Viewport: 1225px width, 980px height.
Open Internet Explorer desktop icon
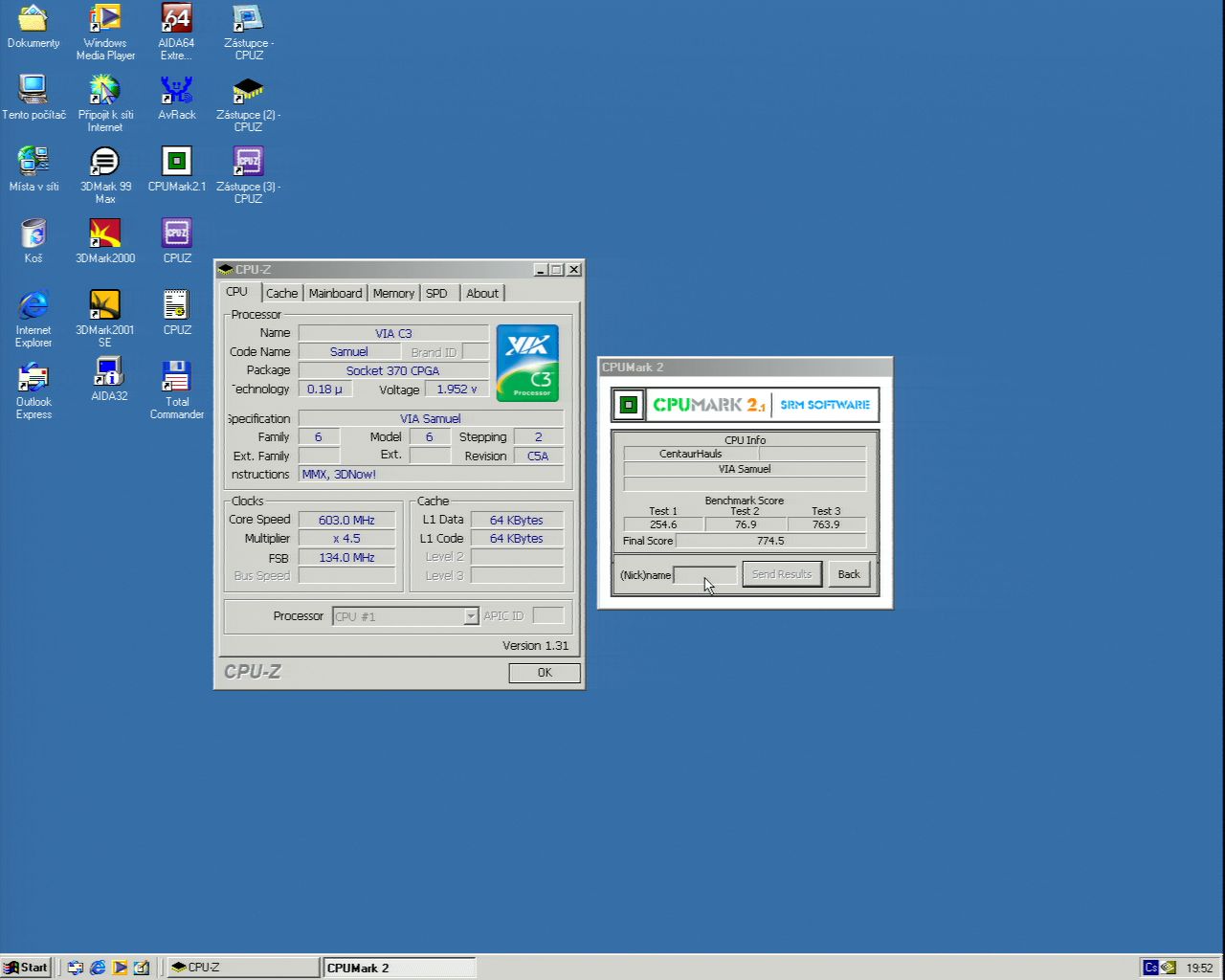pyautogui.click(x=33, y=305)
